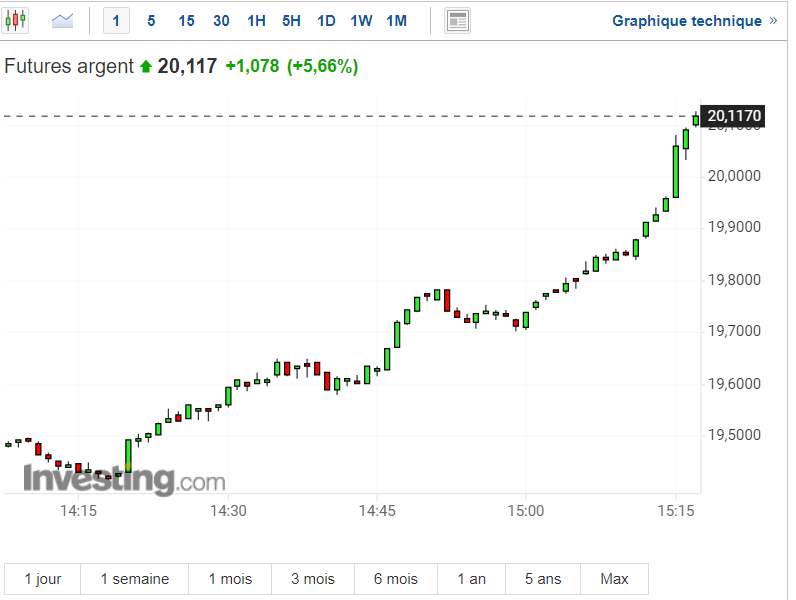Select the 5 minute interval
Screen dimensions: 796x600
pos(151,21)
